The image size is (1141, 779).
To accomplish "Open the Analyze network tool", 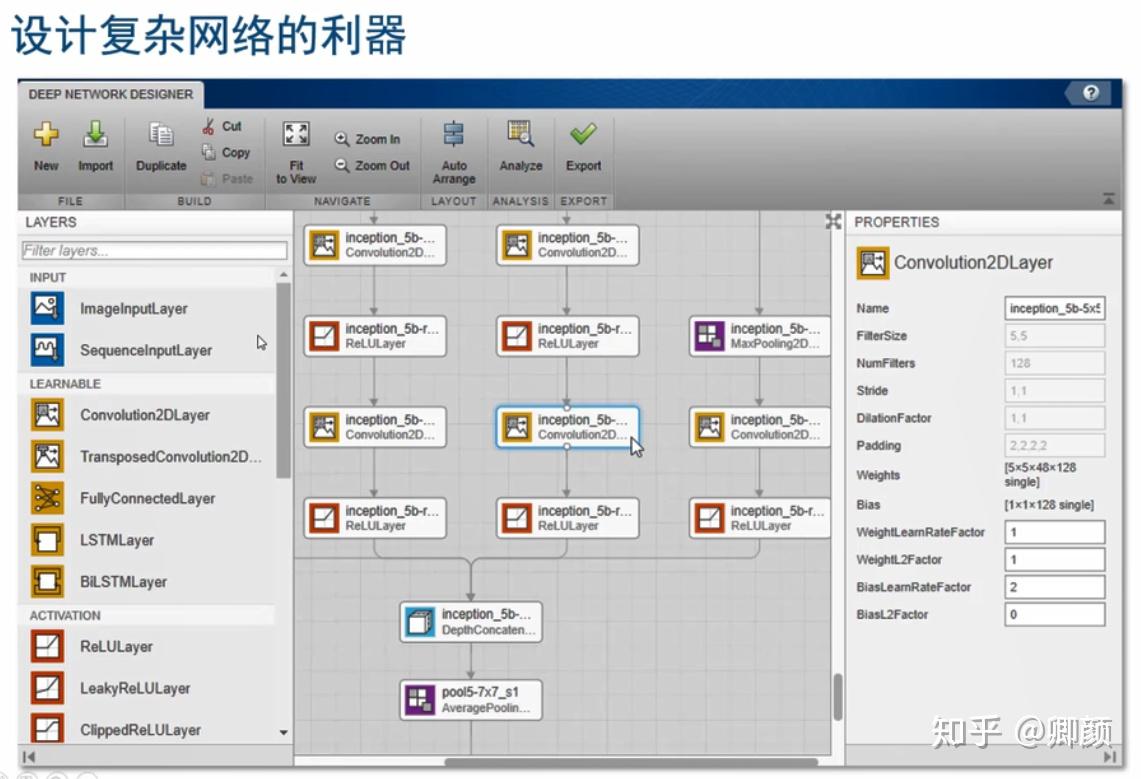I will tap(520, 140).
